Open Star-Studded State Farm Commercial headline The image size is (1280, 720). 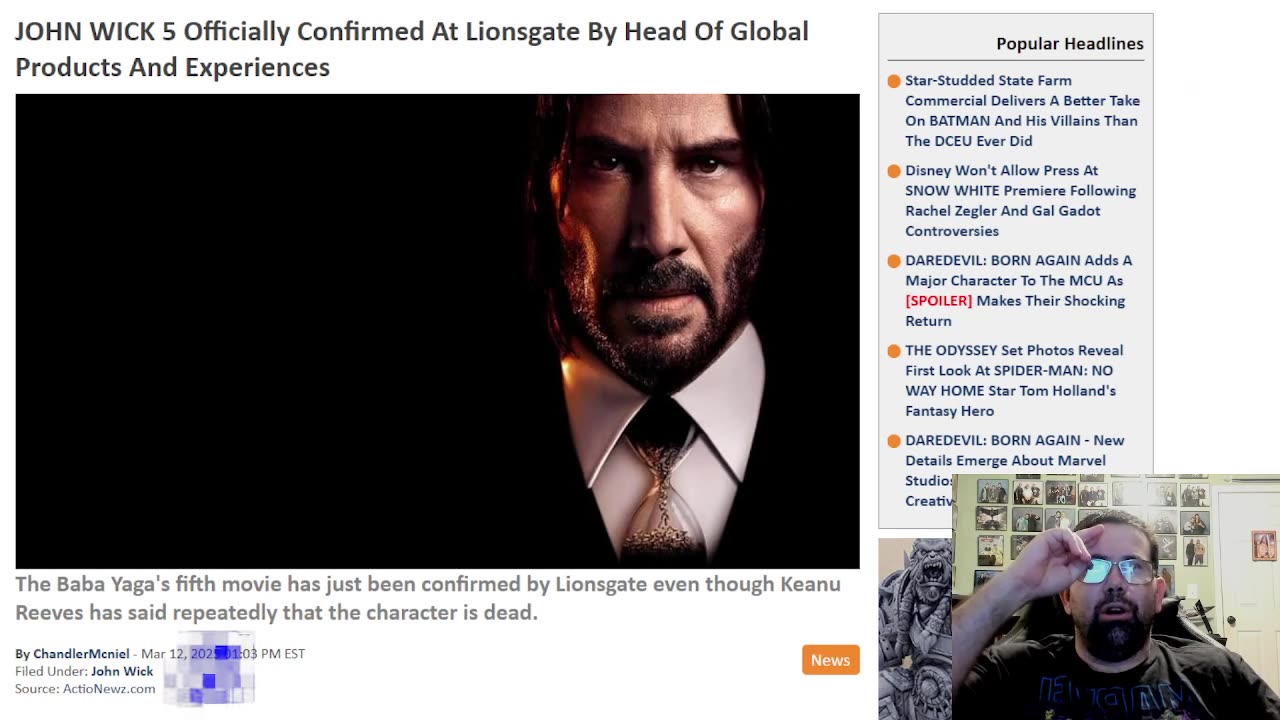click(1022, 110)
